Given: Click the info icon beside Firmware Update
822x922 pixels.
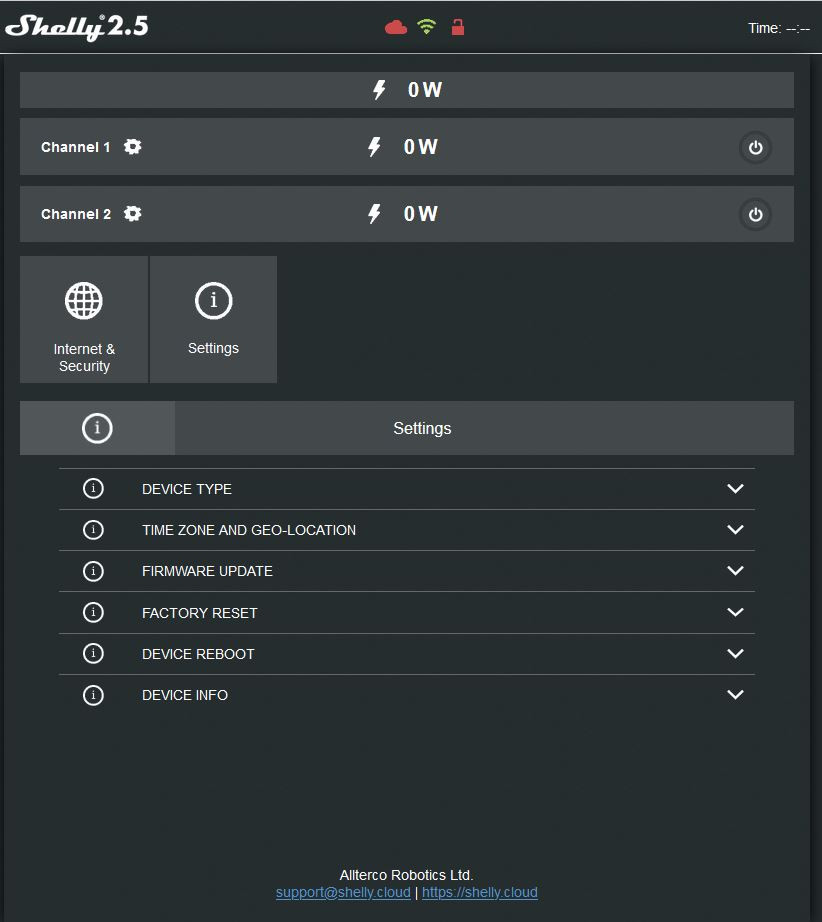Looking at the screenshot, I should click(x=93, y=571).
